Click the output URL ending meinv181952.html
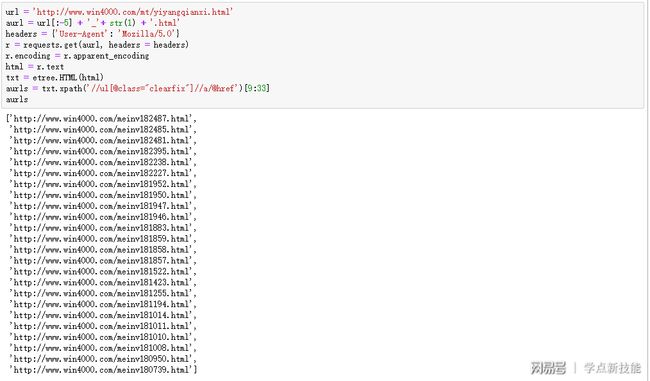 point(103,184)
